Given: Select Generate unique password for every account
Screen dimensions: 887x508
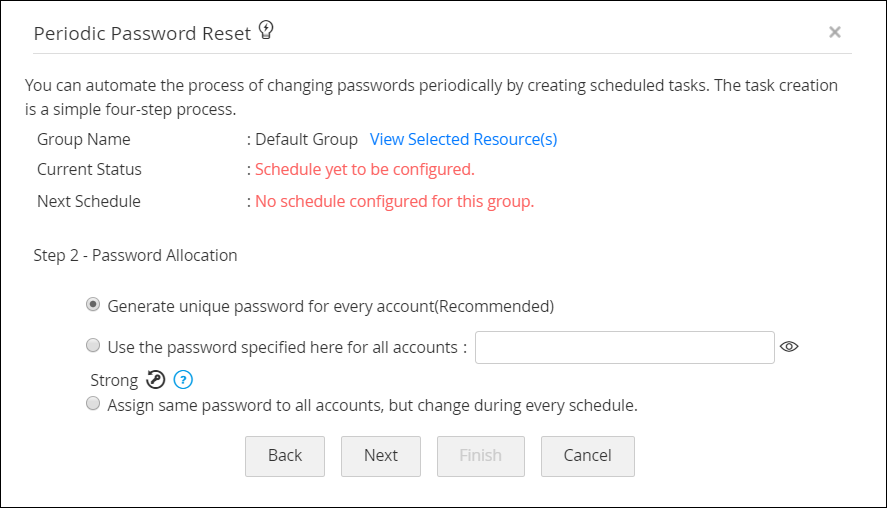Looking at the screenshot, I should (x=93, y=304).
